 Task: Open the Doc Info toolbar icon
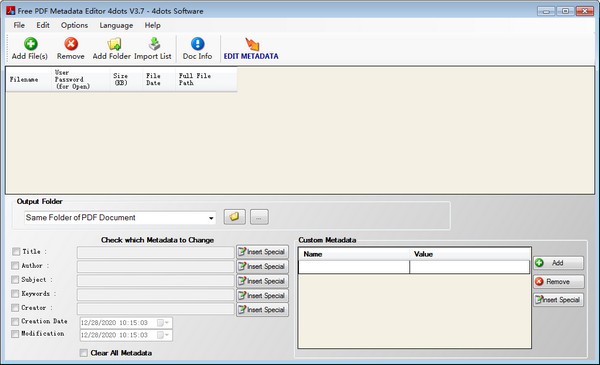pyautogui.click(x=197, y=44)
